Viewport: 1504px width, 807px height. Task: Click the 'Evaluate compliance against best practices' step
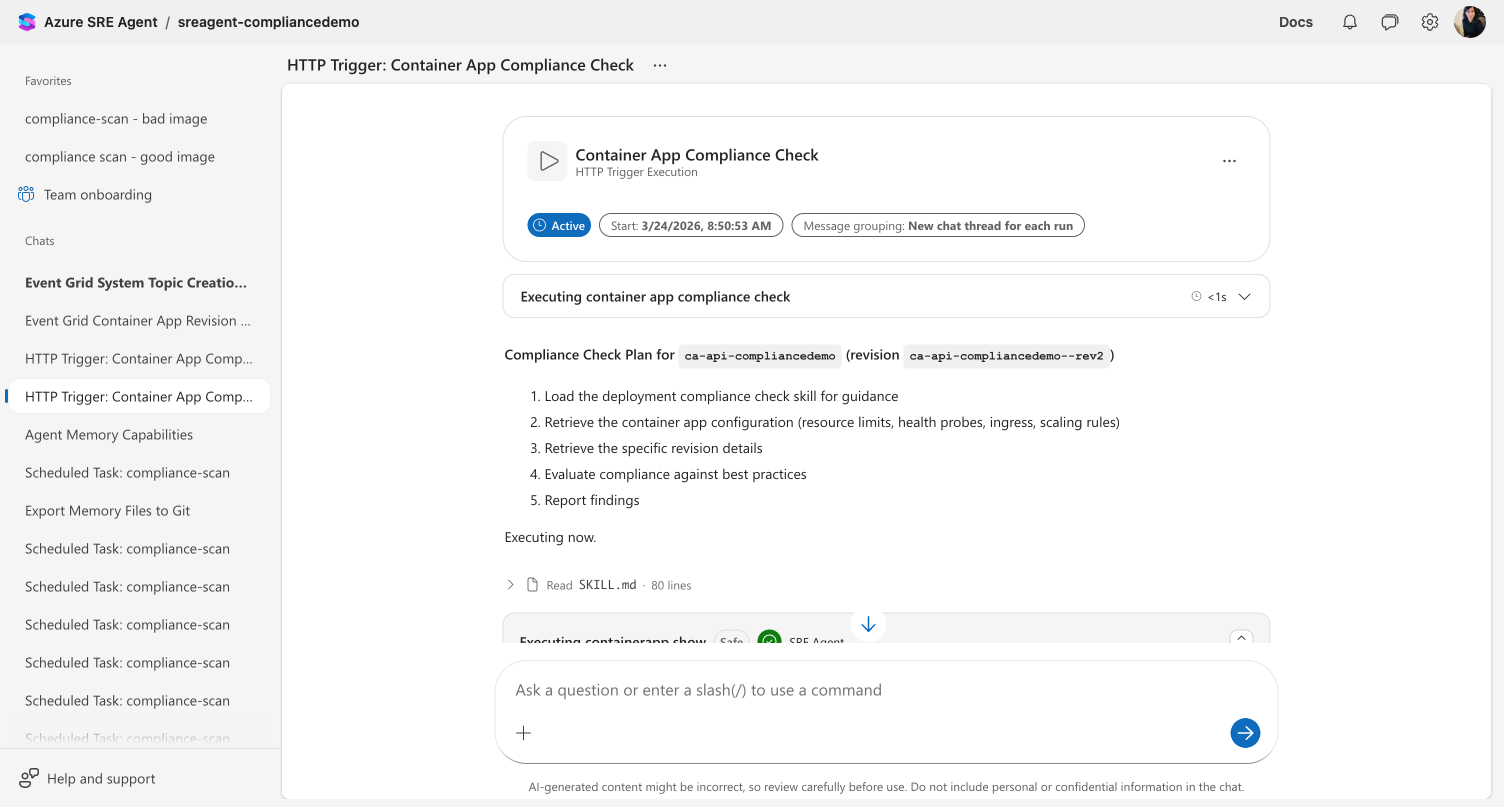pos(675,474)
